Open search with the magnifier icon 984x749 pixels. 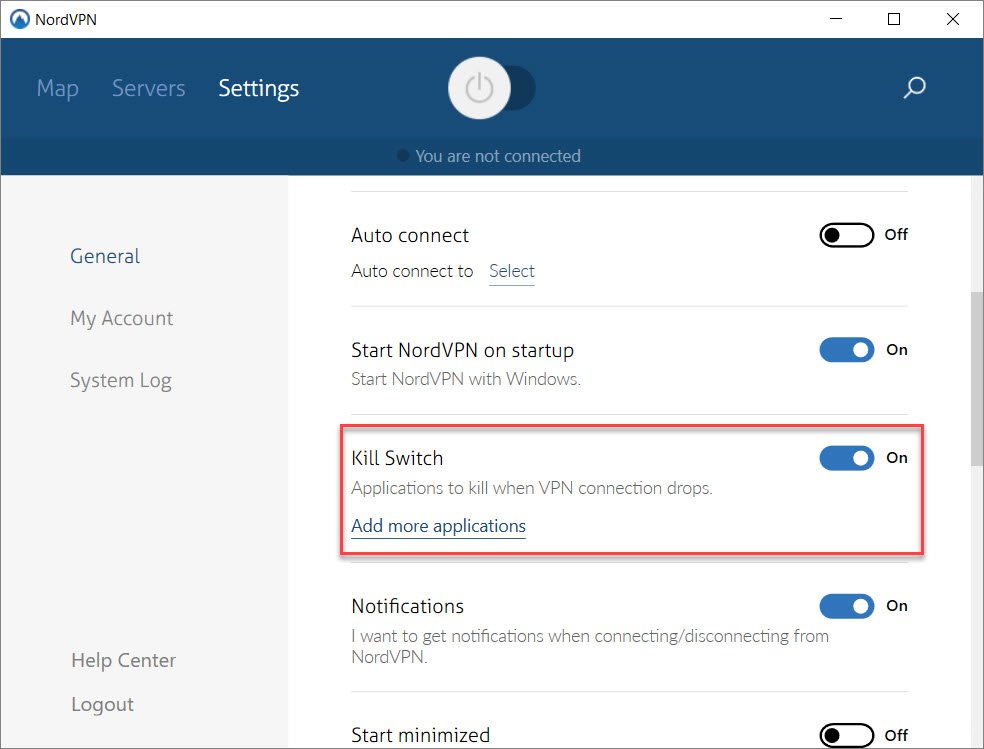(x=914, y=88)
